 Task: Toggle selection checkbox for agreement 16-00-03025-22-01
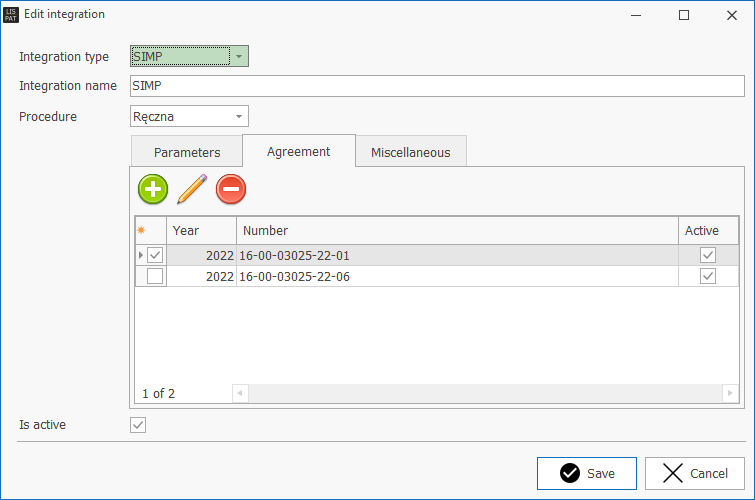tap(155, 256)
